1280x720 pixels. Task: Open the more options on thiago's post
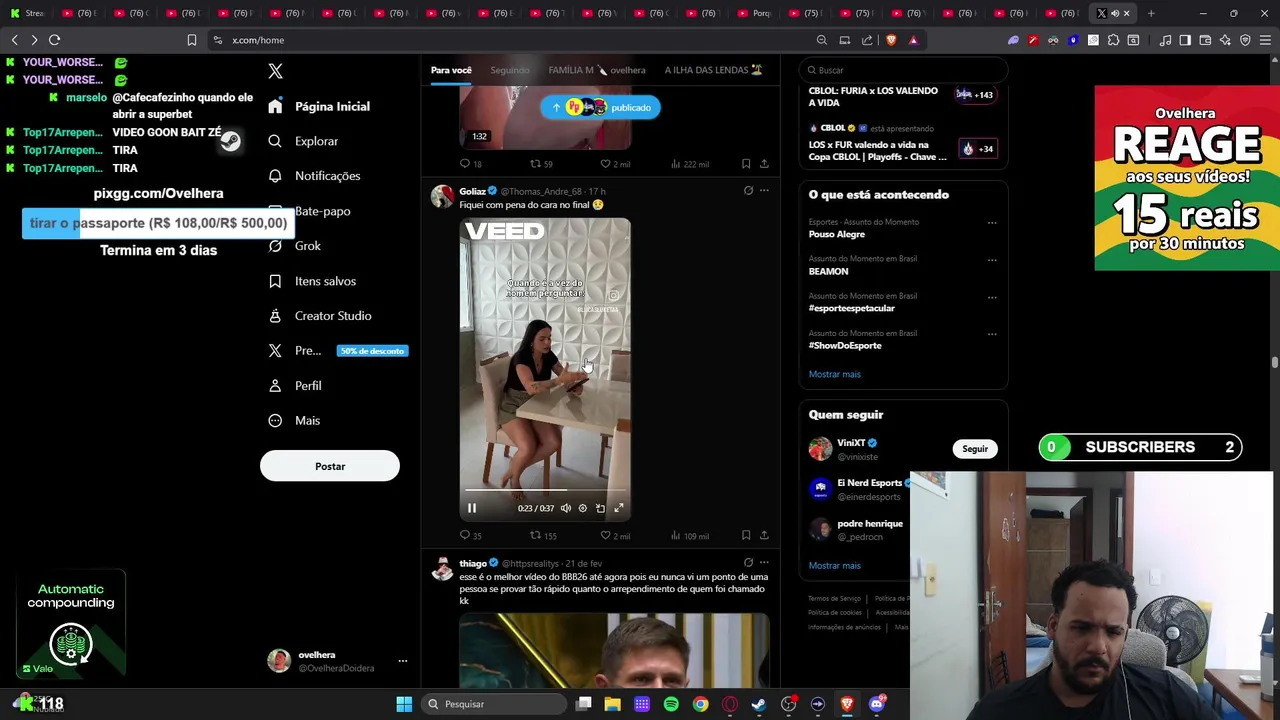coord(764,562)
